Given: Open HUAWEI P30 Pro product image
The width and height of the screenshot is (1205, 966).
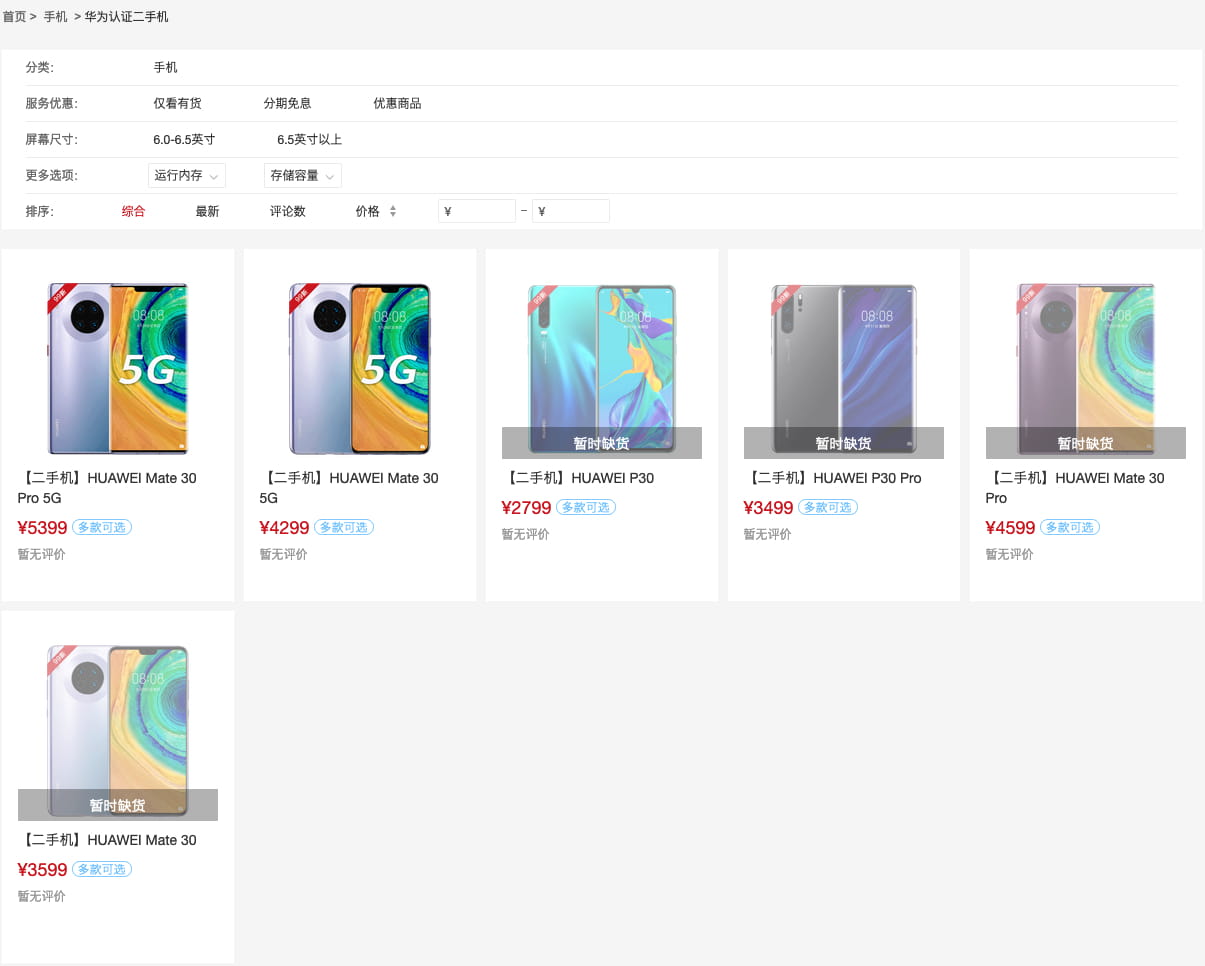Looking at the screenshot, I should click(x=844, y=369).
